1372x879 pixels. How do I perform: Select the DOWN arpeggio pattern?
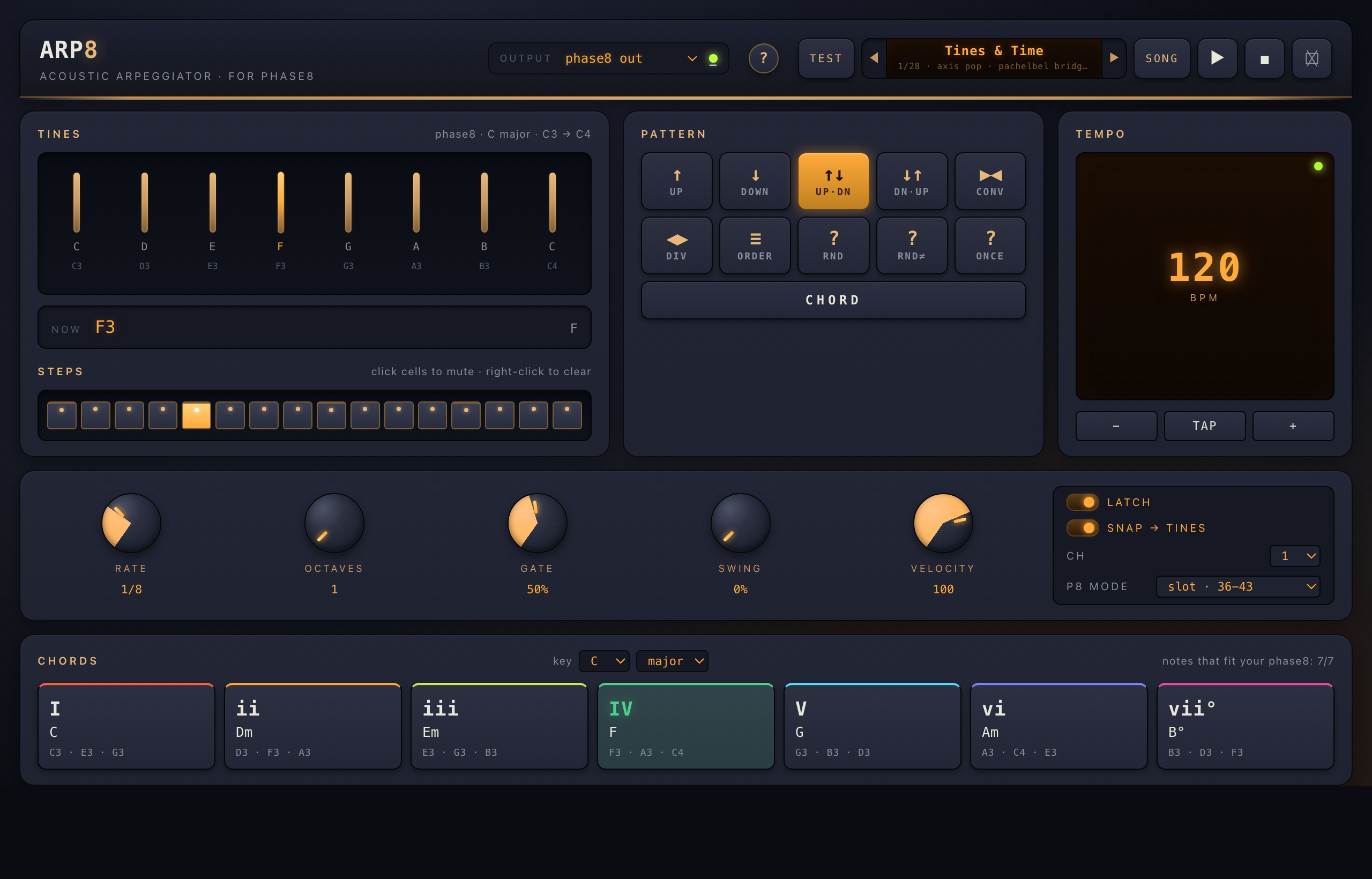(x=755, y=182)
